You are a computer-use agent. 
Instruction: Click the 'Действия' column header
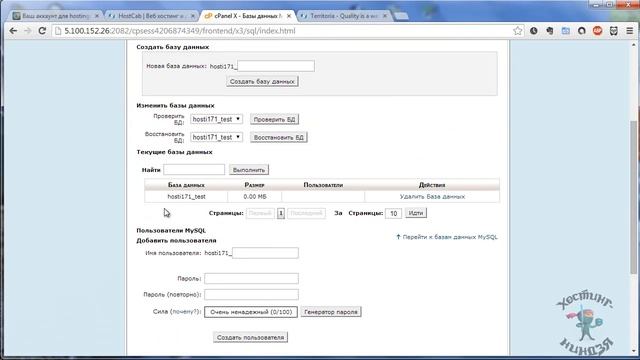tap(432, 185)
